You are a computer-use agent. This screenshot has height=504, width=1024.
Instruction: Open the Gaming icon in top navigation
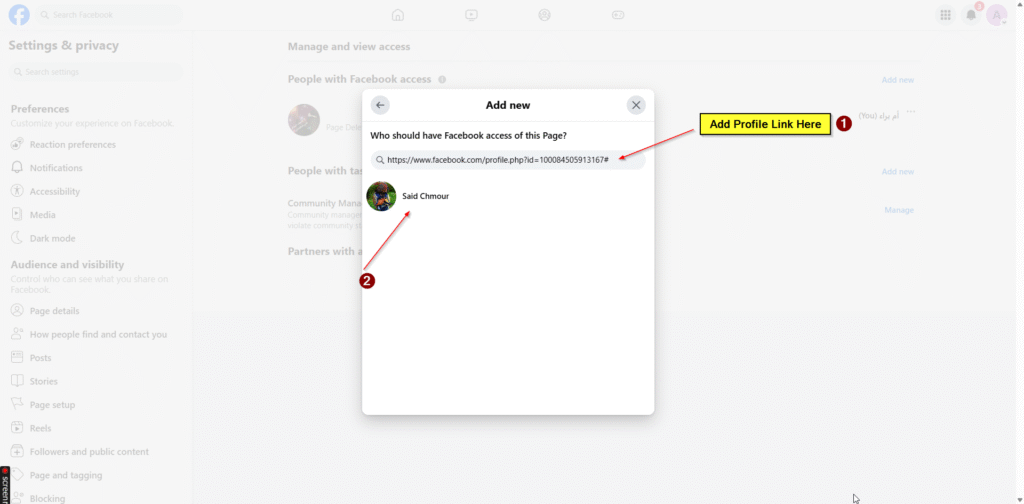tap(618, 15)
